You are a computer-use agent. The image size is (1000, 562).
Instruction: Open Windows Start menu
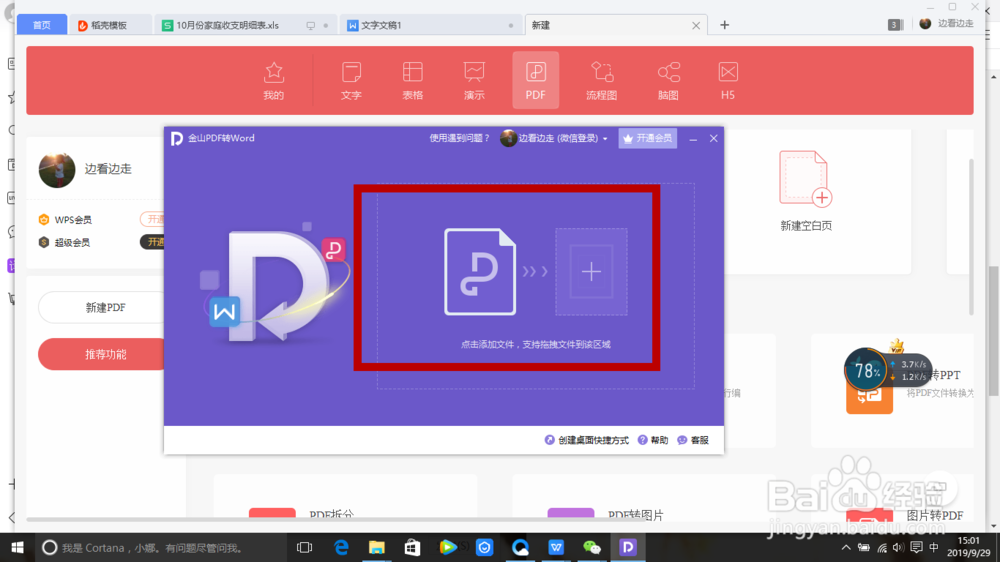point(17,547)
